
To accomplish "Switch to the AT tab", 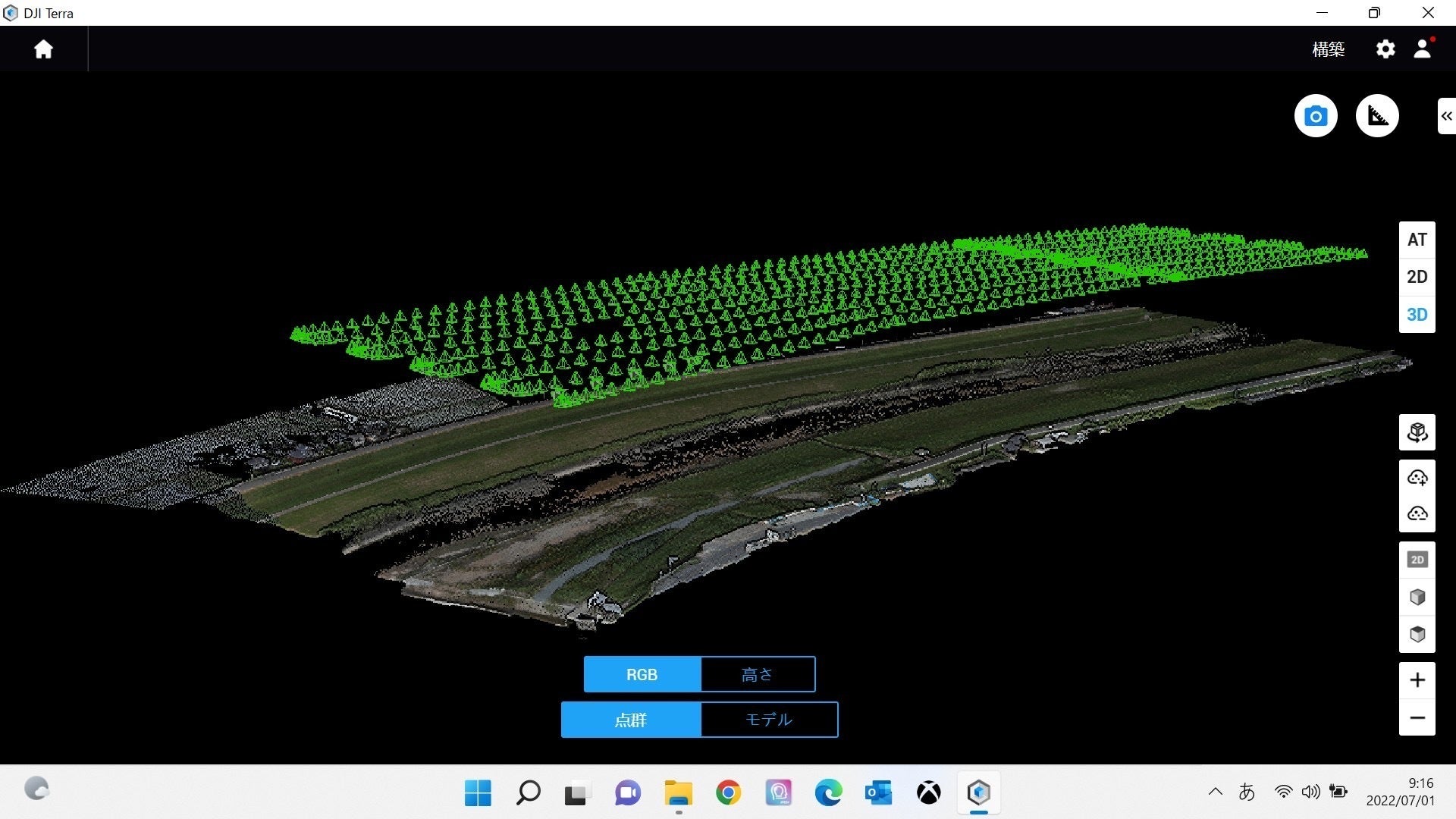I will click(1417, 240).
